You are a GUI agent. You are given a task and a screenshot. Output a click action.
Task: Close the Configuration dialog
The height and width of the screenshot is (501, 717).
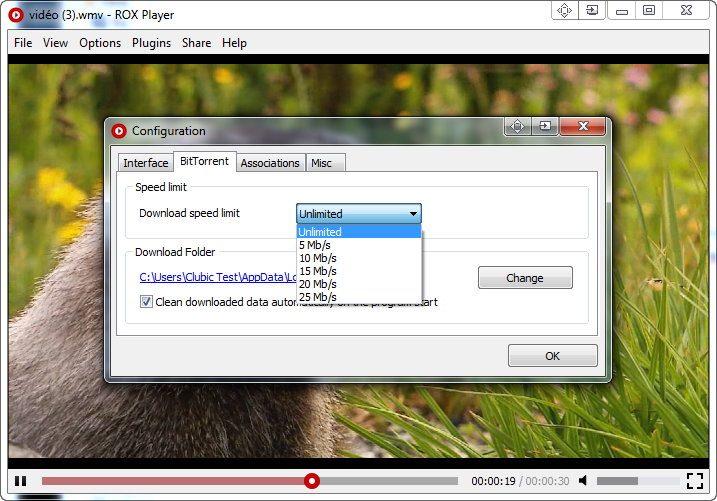pyautogui.click(x=583, y=126)
